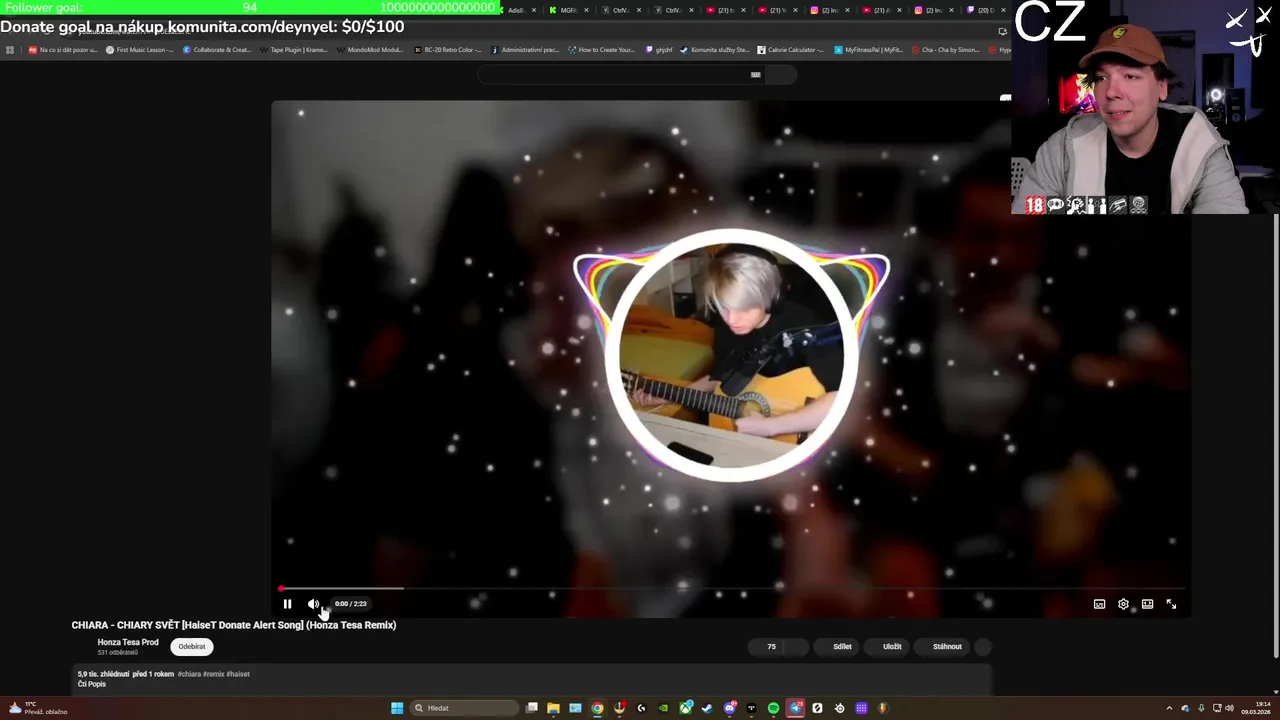Viewport: 1280px width, 720px height.
Task: Open the Honza Tesa Prod channel link
Action: coord(128,642)
